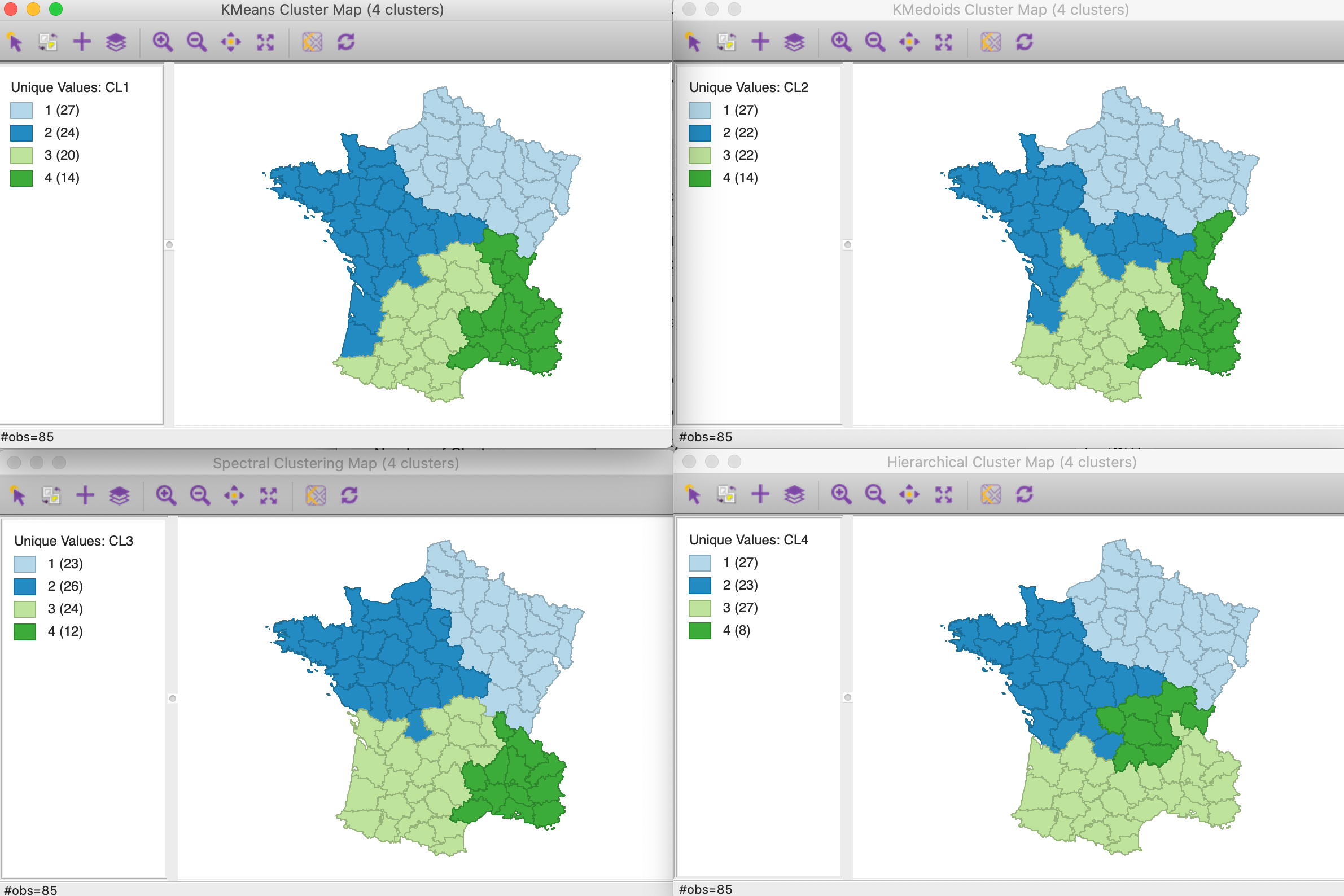This screenshot has height=896, width=1344.
Task: Click full extent icon in KMeans toolbar
Action: 265,42
